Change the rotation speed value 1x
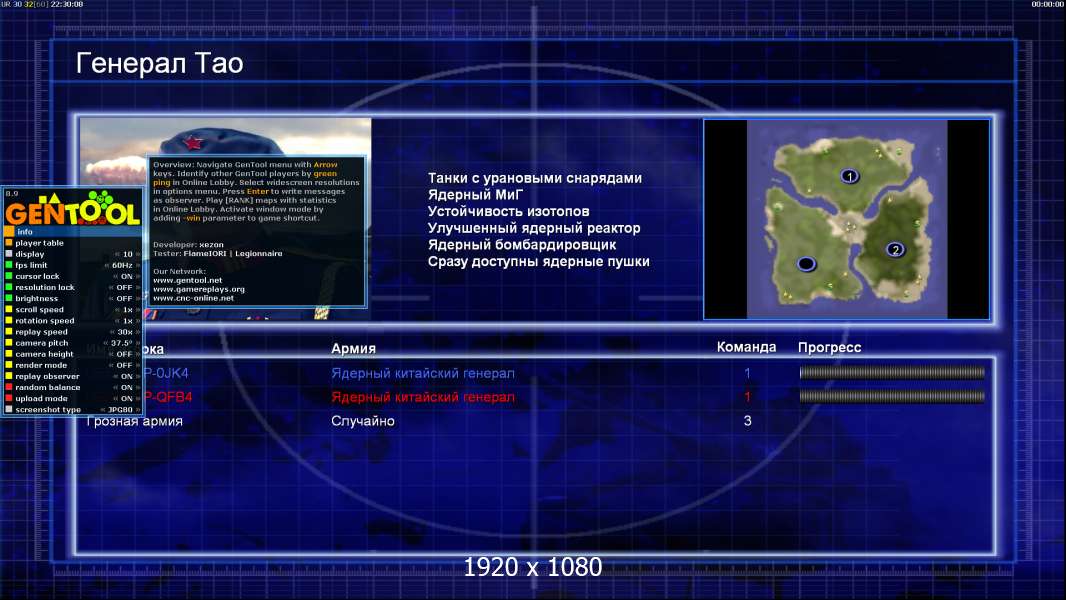Screen dimensions: 1066x600 click(x=128, y=321)
